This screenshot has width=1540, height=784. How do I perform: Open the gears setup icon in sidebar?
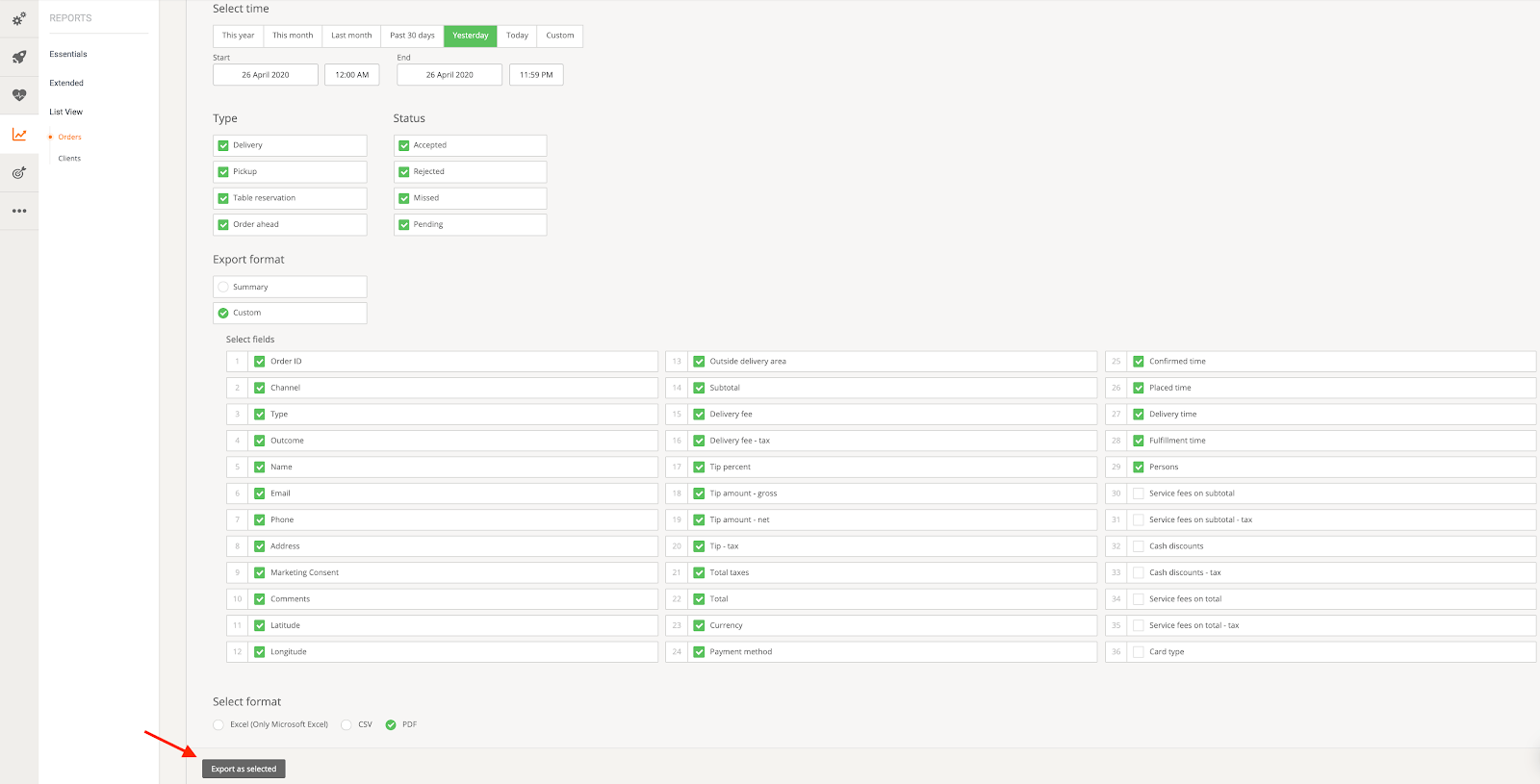tap(19, 18)
